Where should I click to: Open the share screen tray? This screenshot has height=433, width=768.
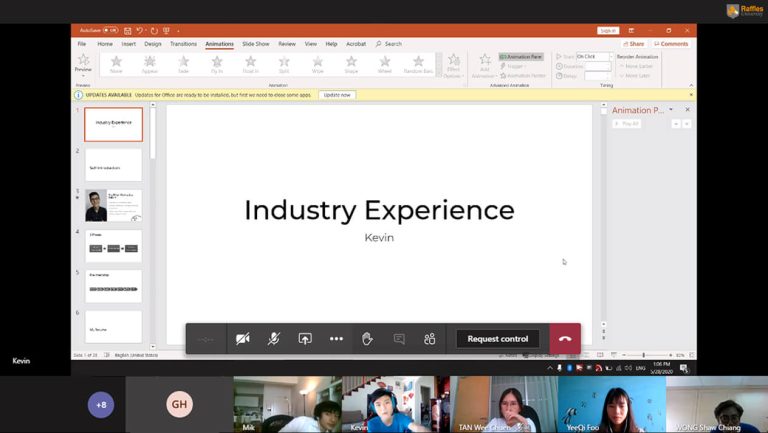pos(305,339)
